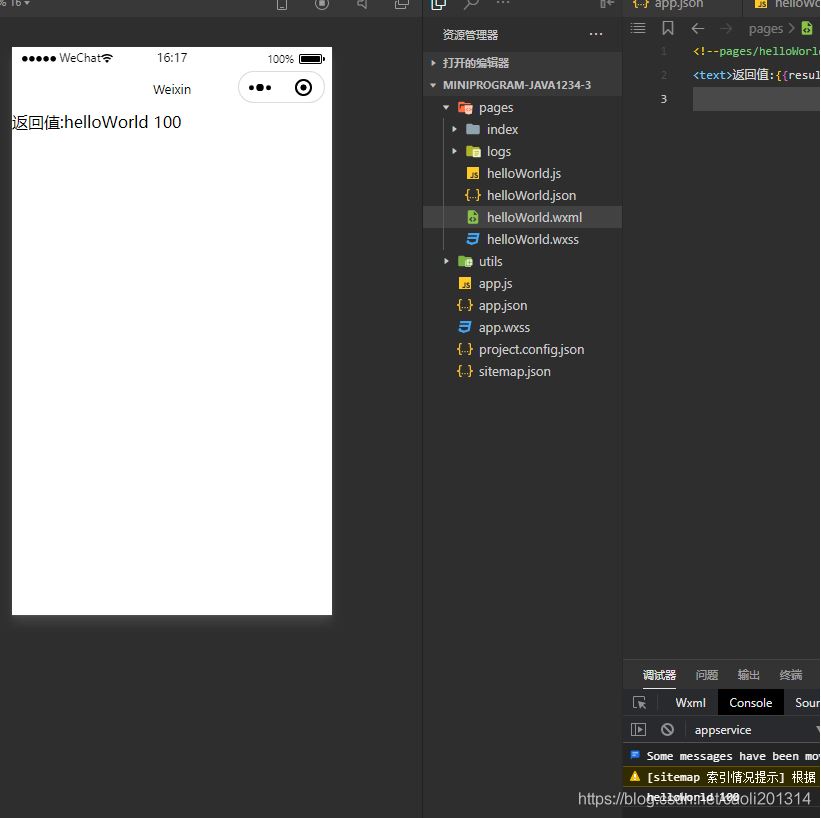Switch to the 输出 panel tab

748,675
